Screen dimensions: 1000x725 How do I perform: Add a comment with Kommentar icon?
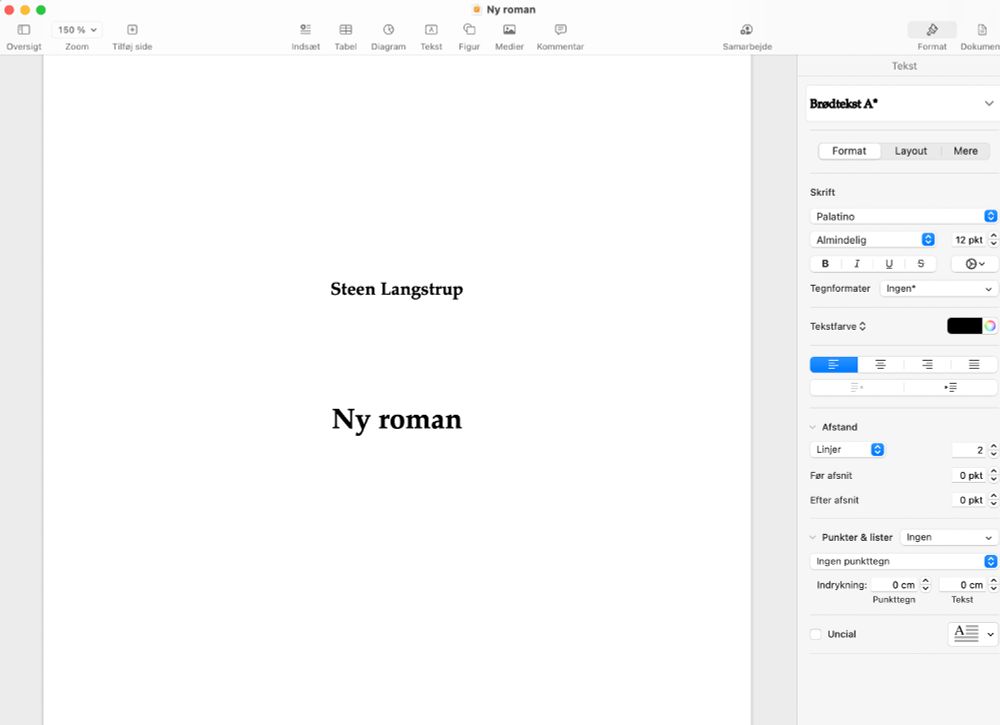coord(561,30)
